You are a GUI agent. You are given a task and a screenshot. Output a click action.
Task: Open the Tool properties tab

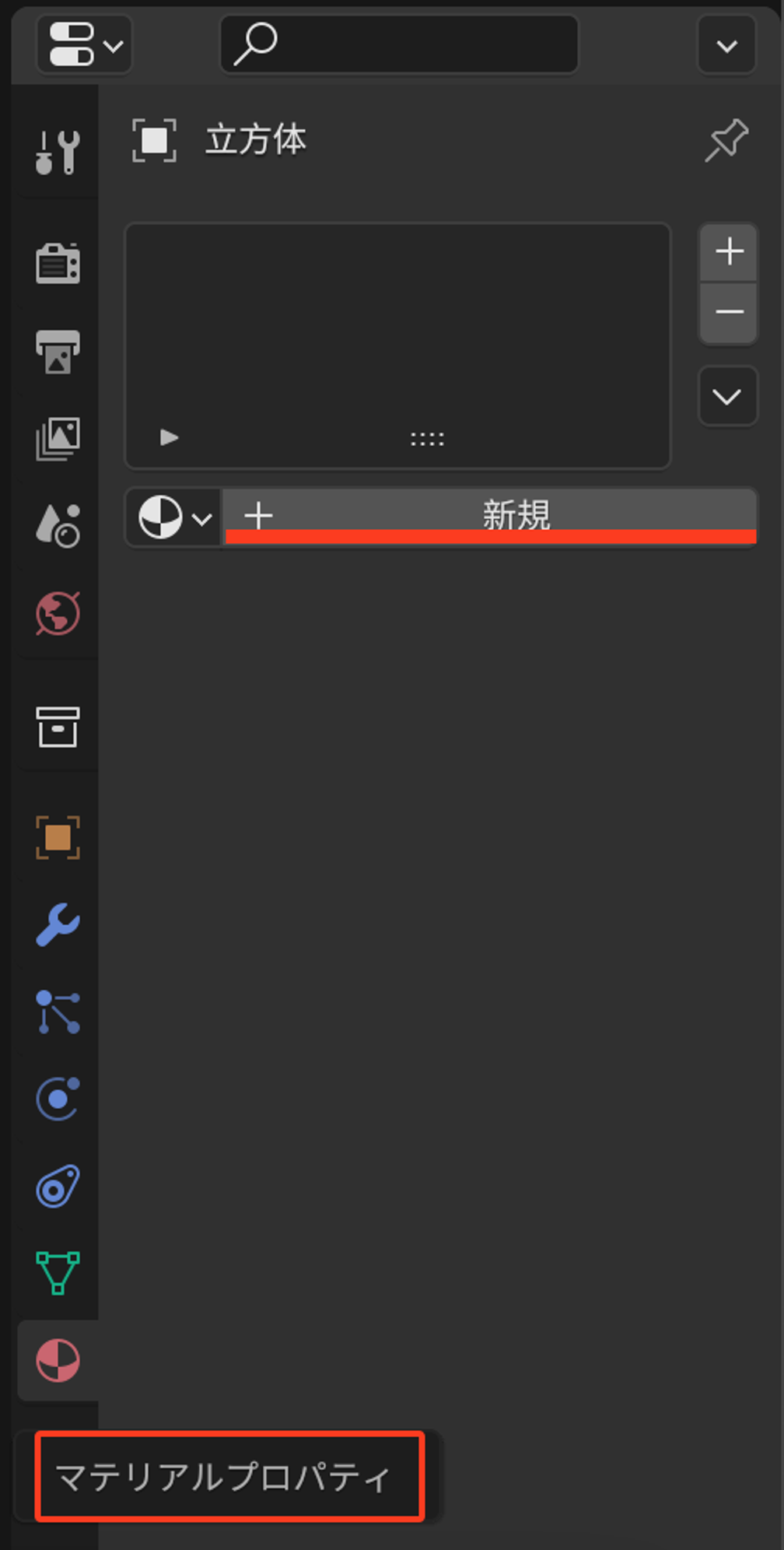point(58,152)
